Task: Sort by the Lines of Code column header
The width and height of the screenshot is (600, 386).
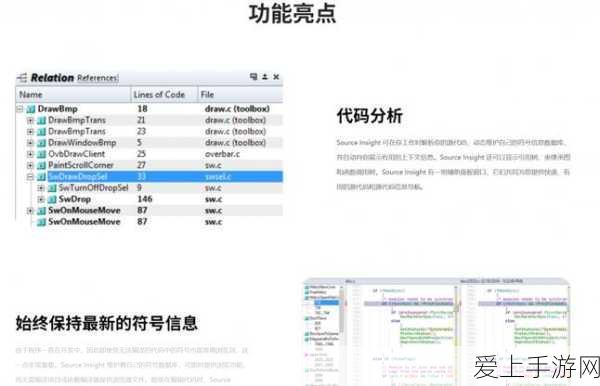Action: click(x=164, y=94)
